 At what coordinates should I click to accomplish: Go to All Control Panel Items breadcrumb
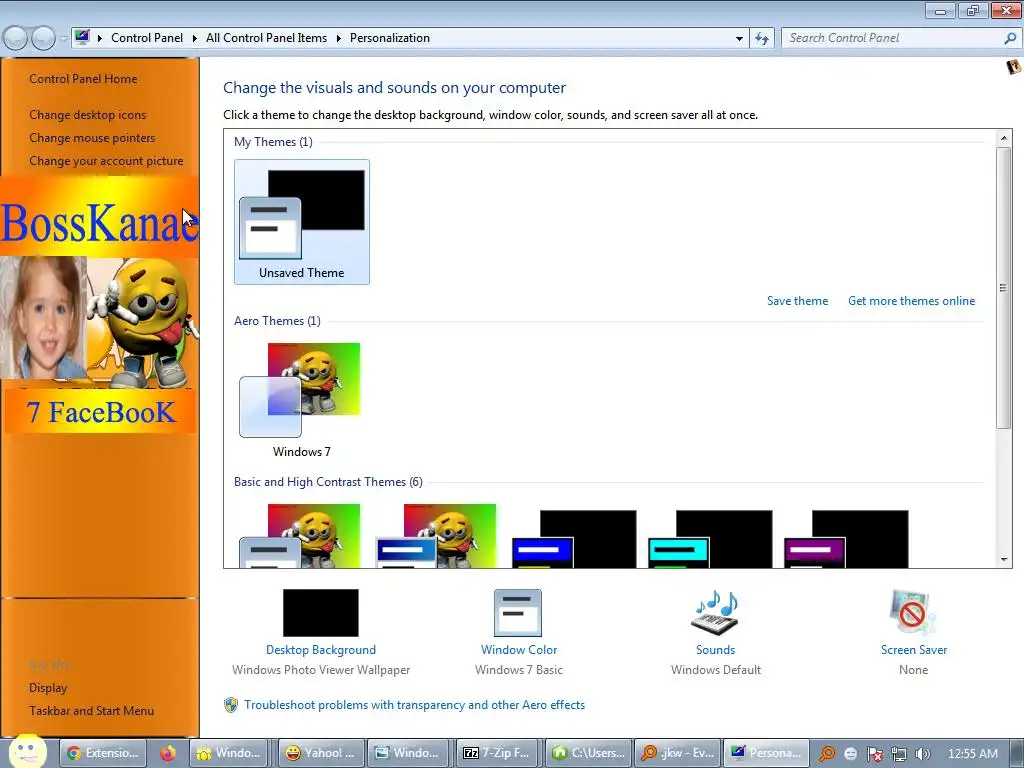click(266, 38)
